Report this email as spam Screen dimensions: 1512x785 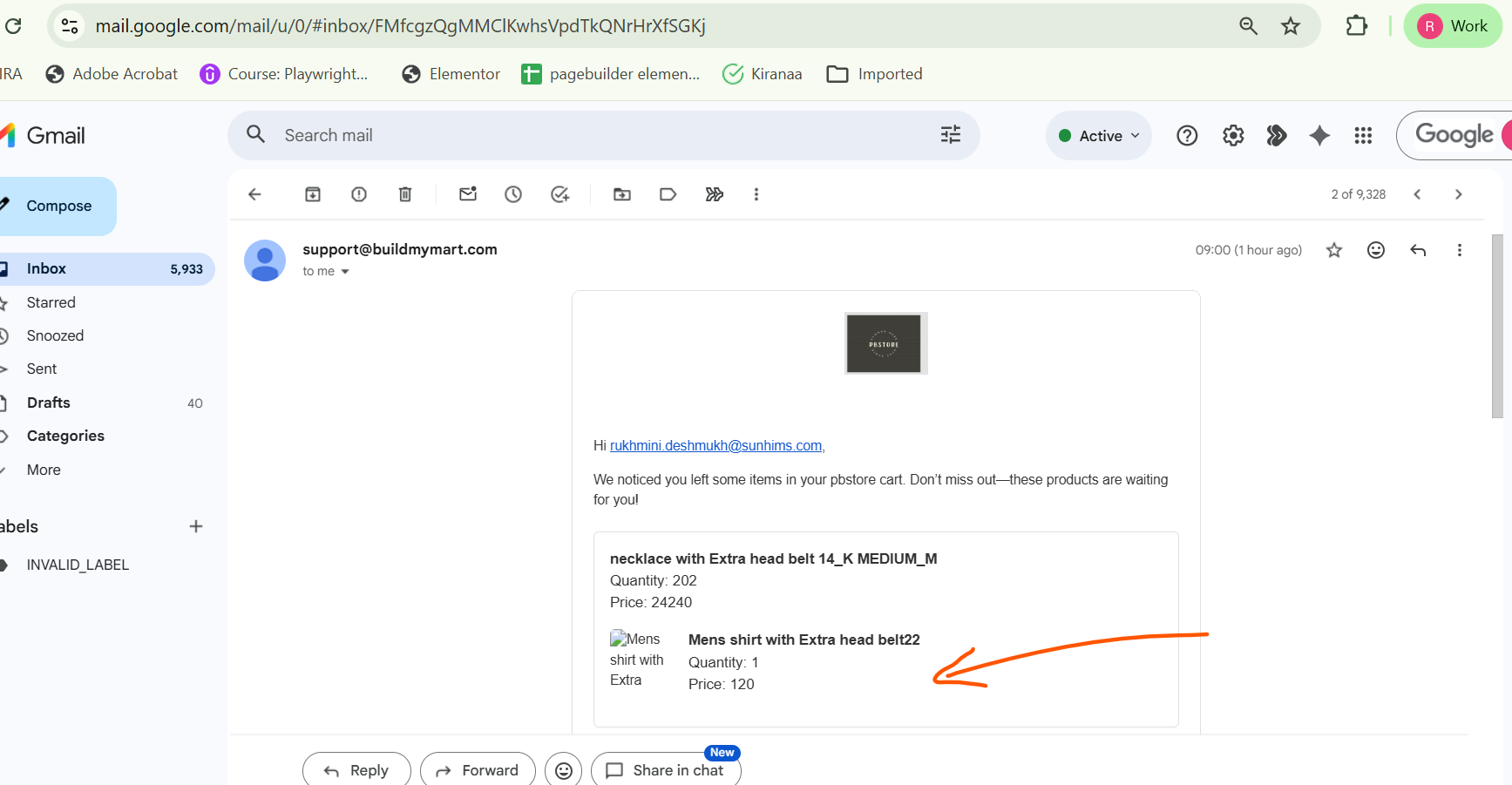[x=359, y=194]
